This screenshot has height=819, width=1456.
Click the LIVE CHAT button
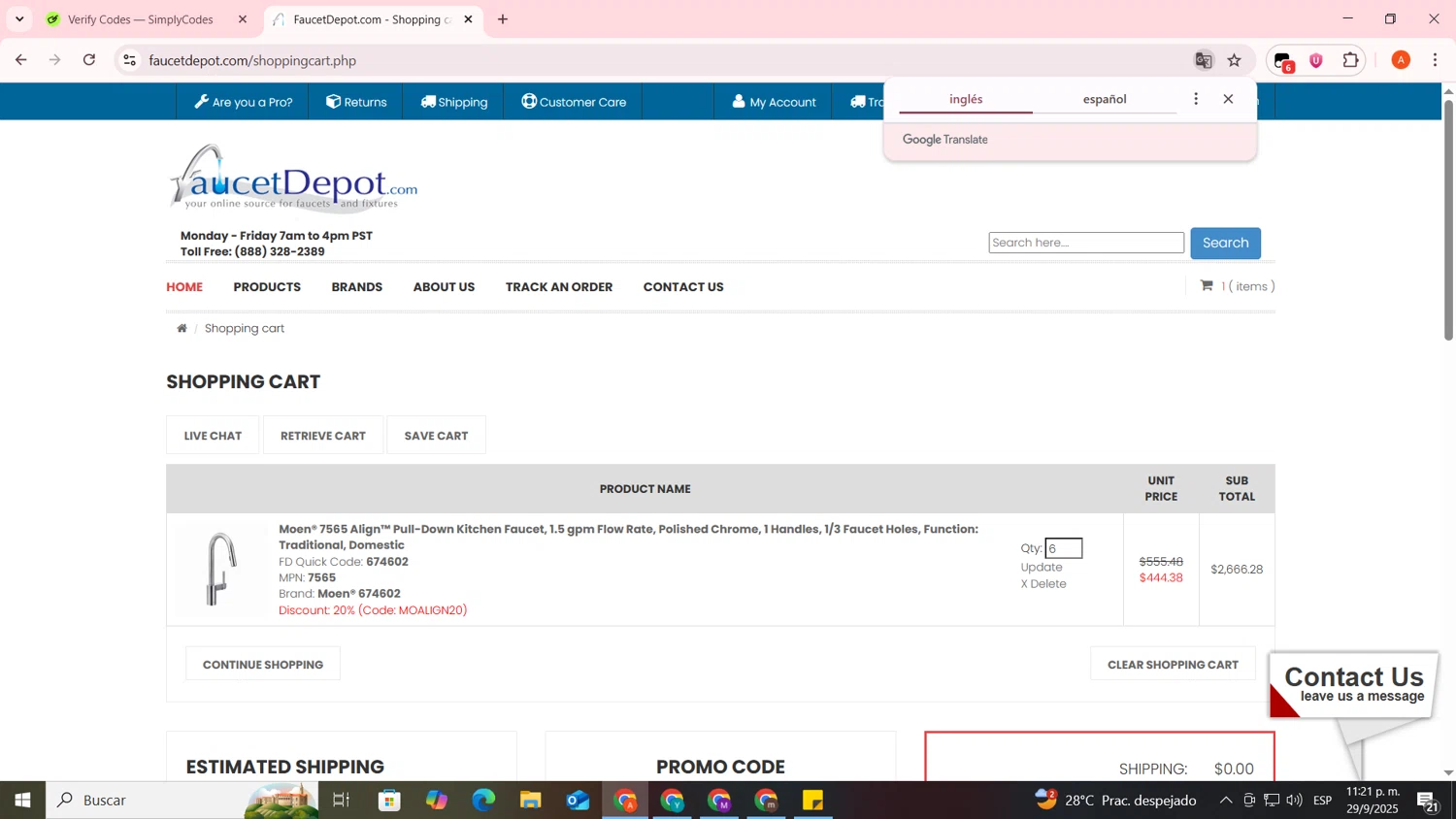pos(213,436)
